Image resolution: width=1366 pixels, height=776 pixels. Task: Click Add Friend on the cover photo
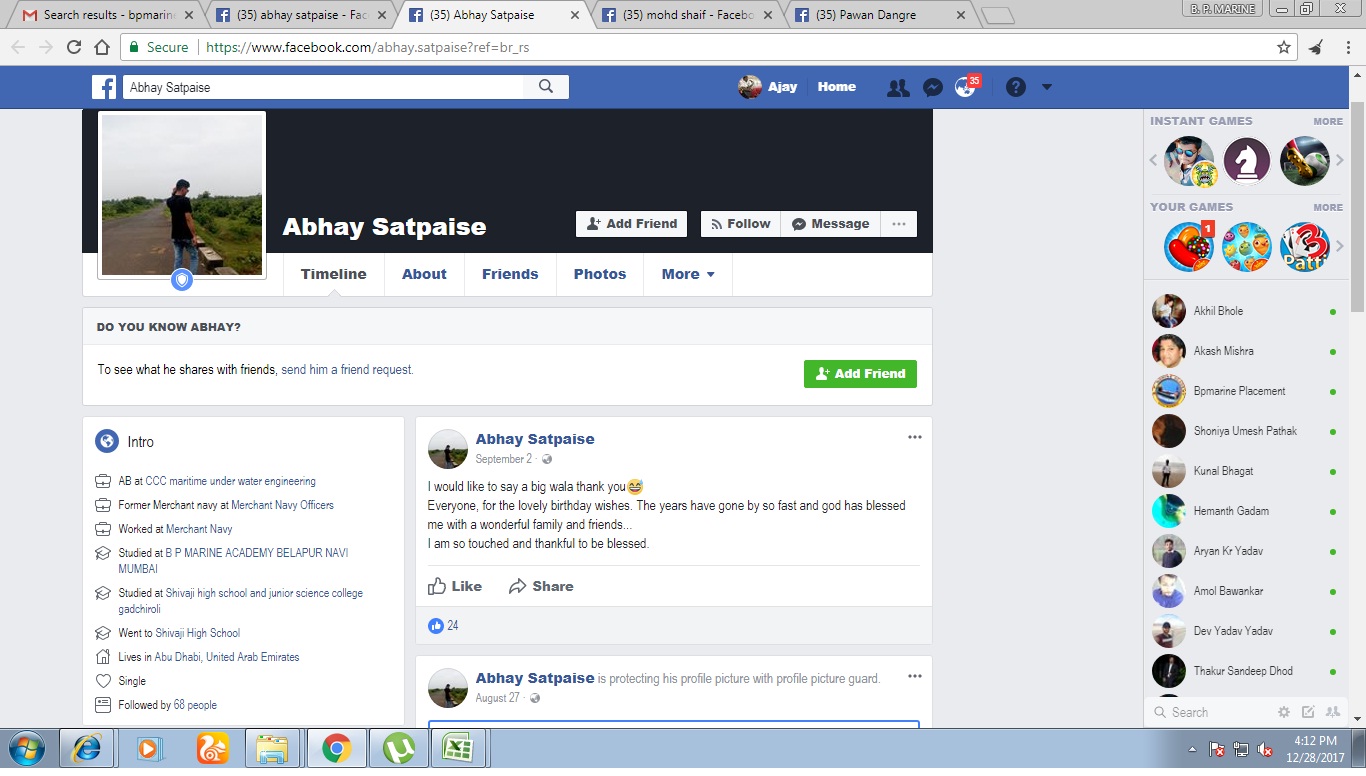coord(632,224)
